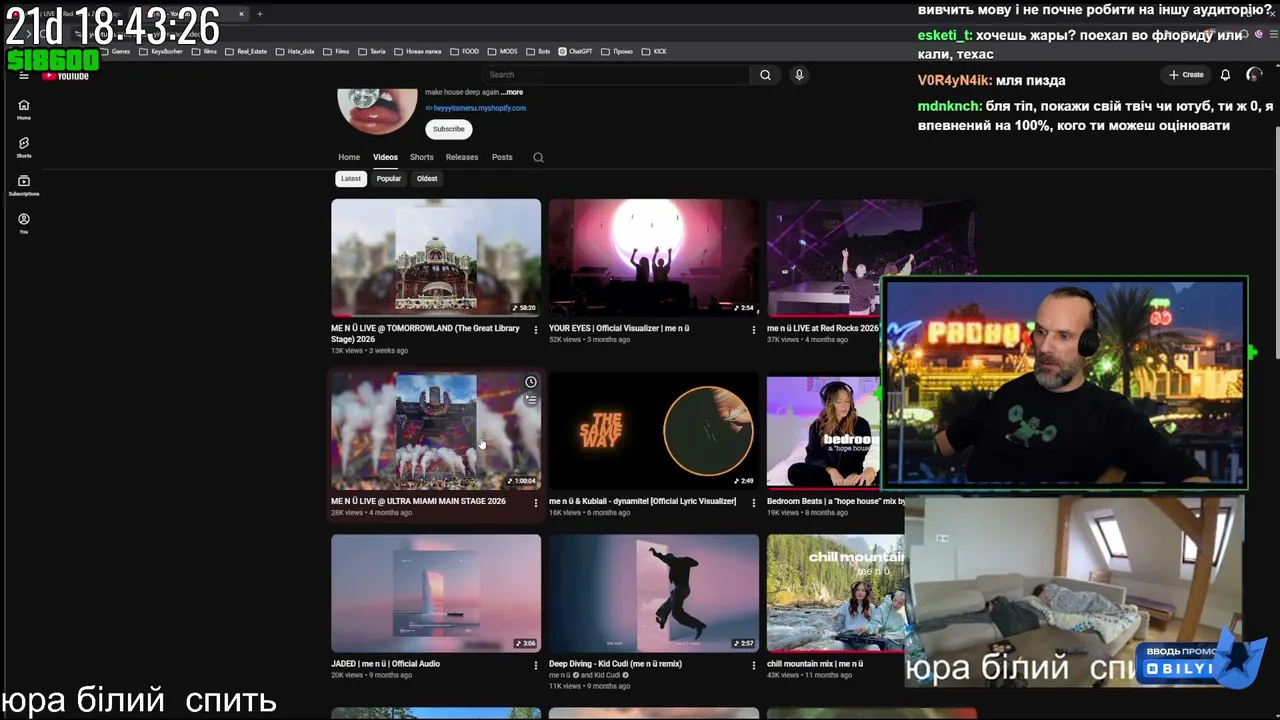Open the account avatar menu
The image size is (1280, 720).
coord(1254,75)
